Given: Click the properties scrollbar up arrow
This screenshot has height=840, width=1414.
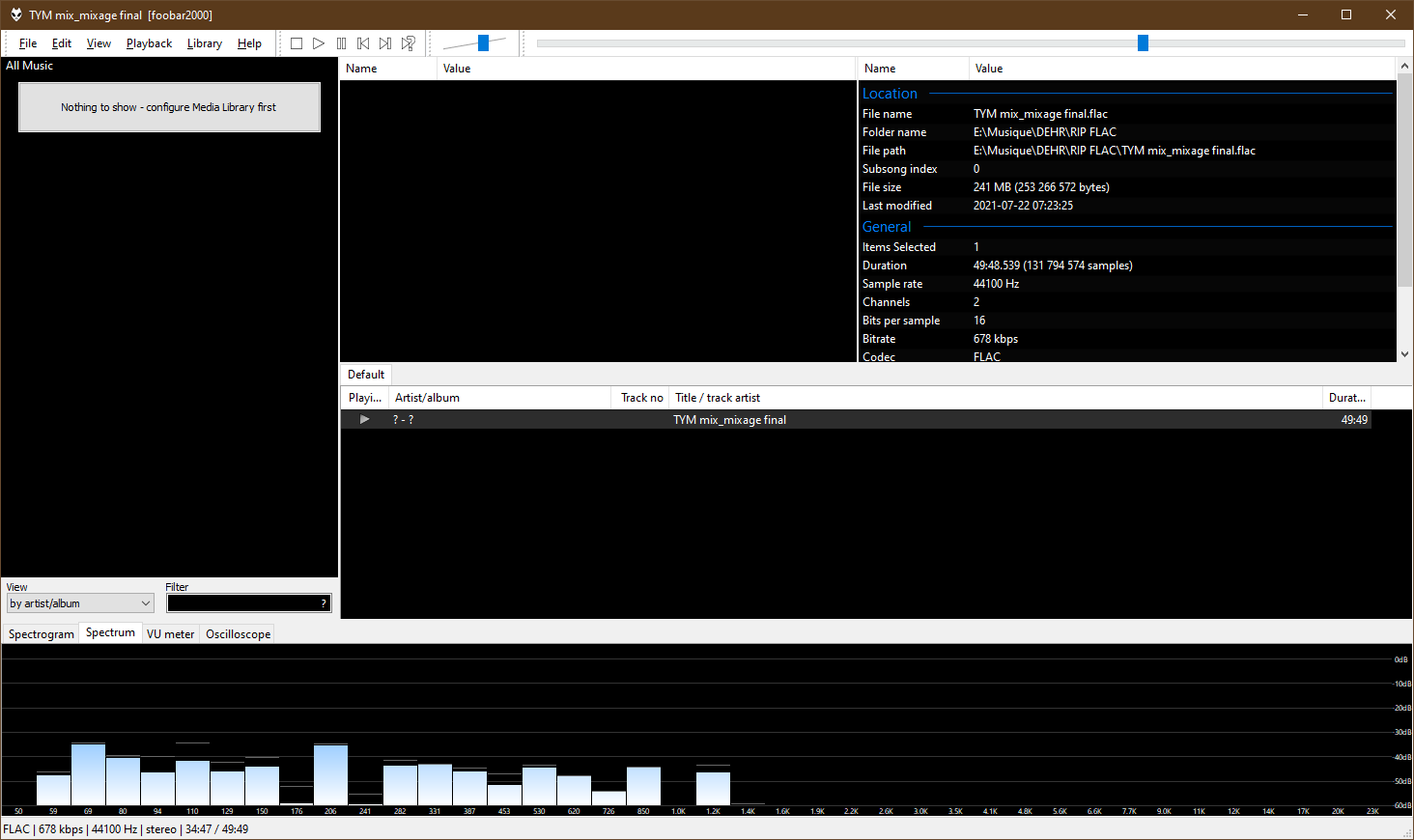Looking at the screenshot, I should pos(1405,66).
